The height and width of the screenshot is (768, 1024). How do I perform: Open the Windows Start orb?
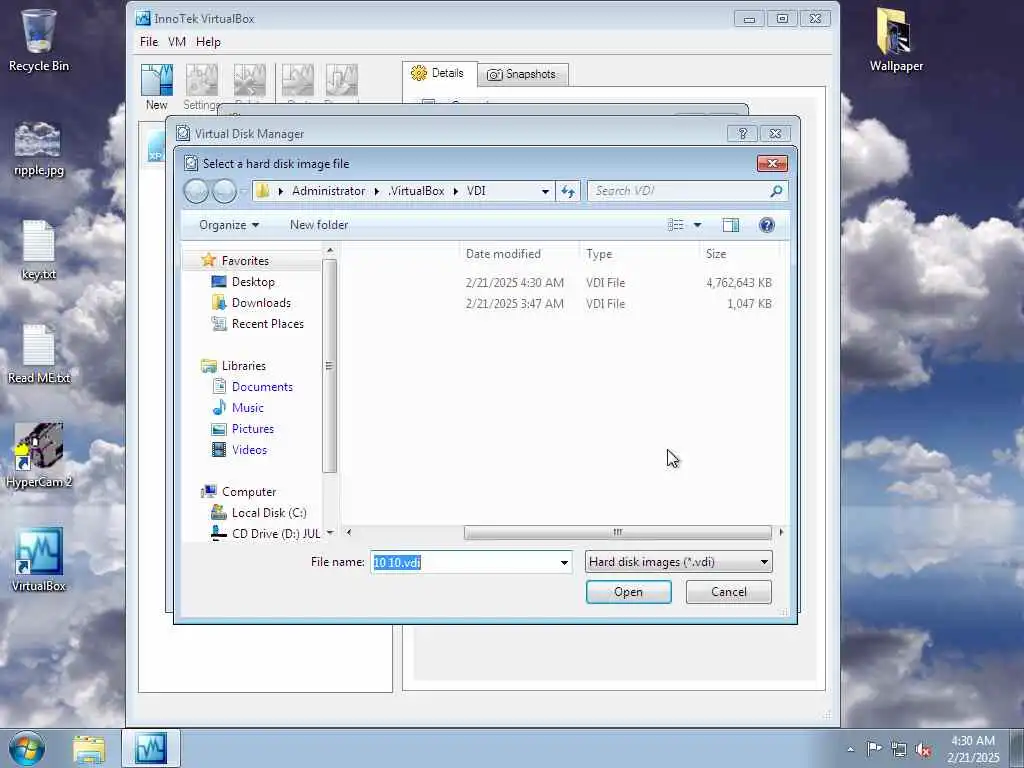coord(27,748)
